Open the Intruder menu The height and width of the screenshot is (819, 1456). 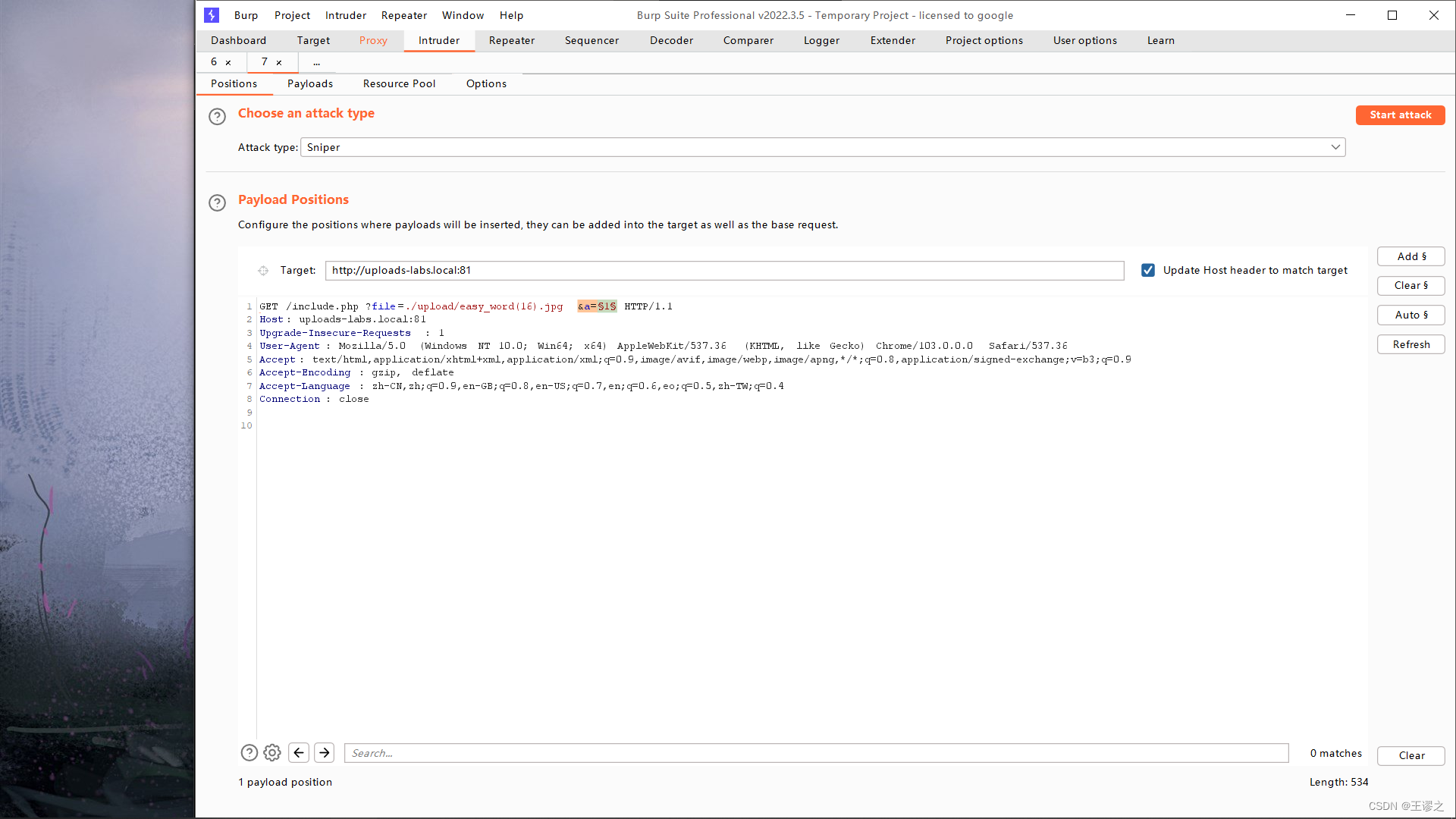pos(346,15)
